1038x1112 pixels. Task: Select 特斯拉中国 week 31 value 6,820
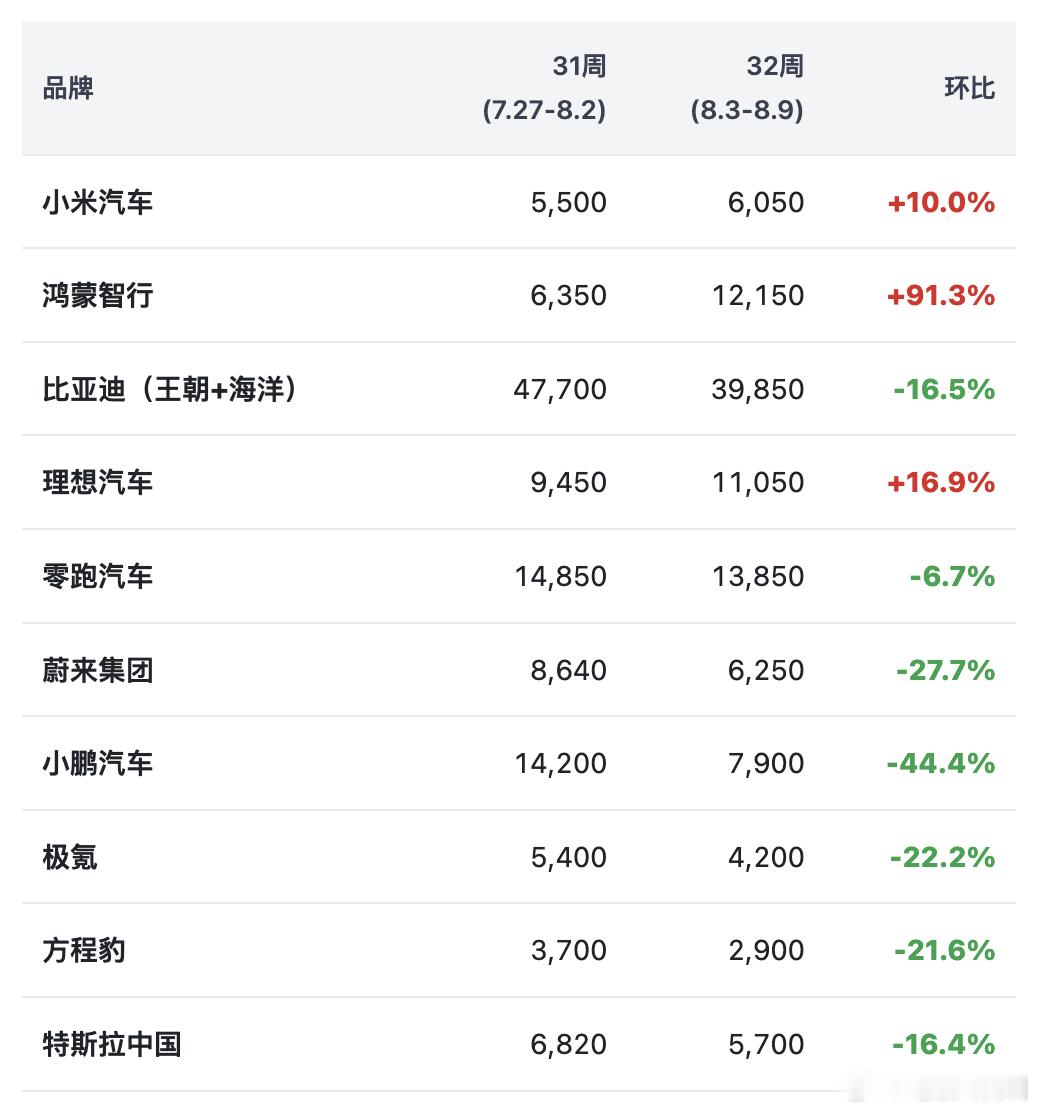click(569, 1045)
